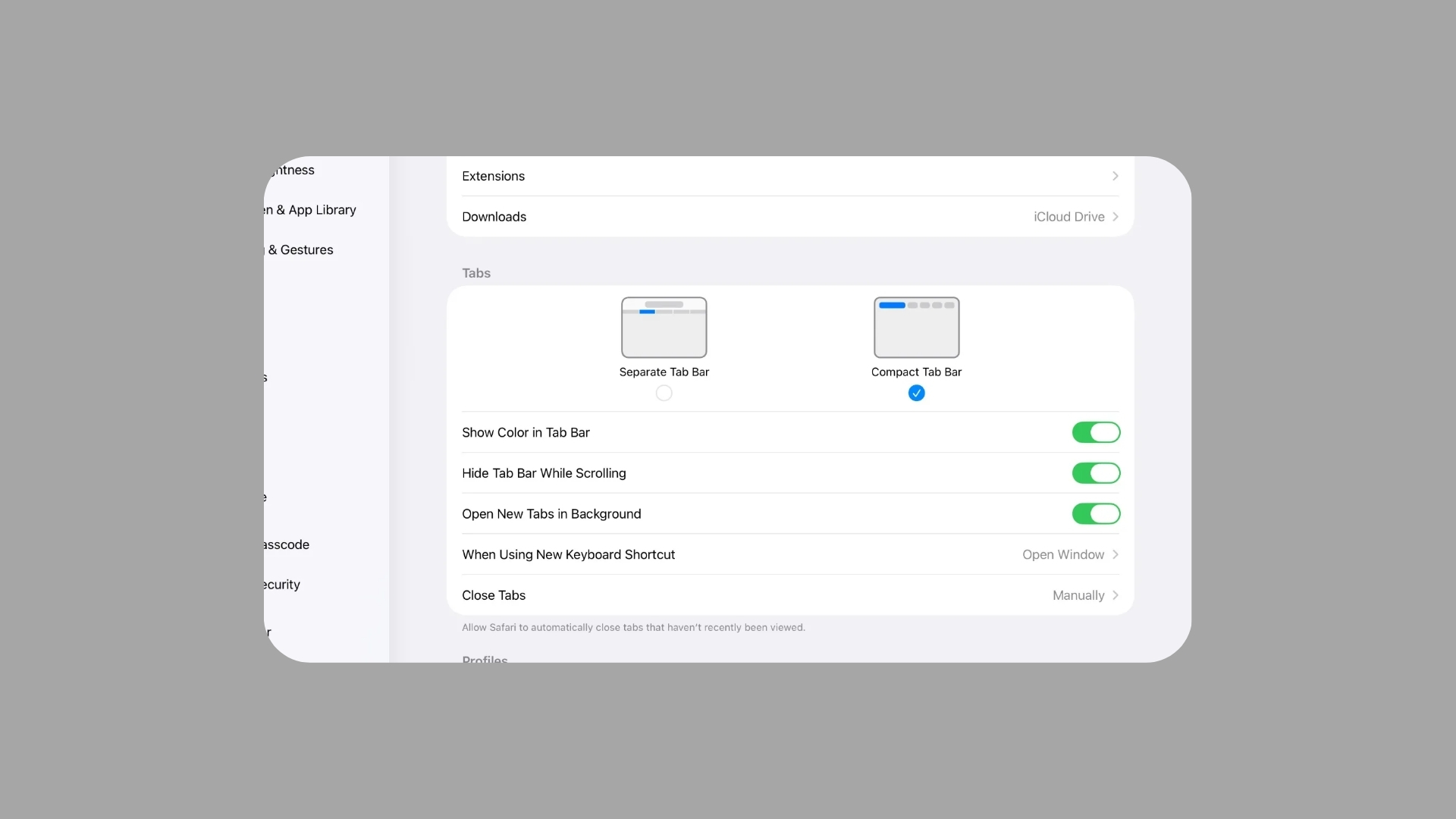Click the Manually chevron for Close Tabs

pyautogui.click(x=1115, y=595)
